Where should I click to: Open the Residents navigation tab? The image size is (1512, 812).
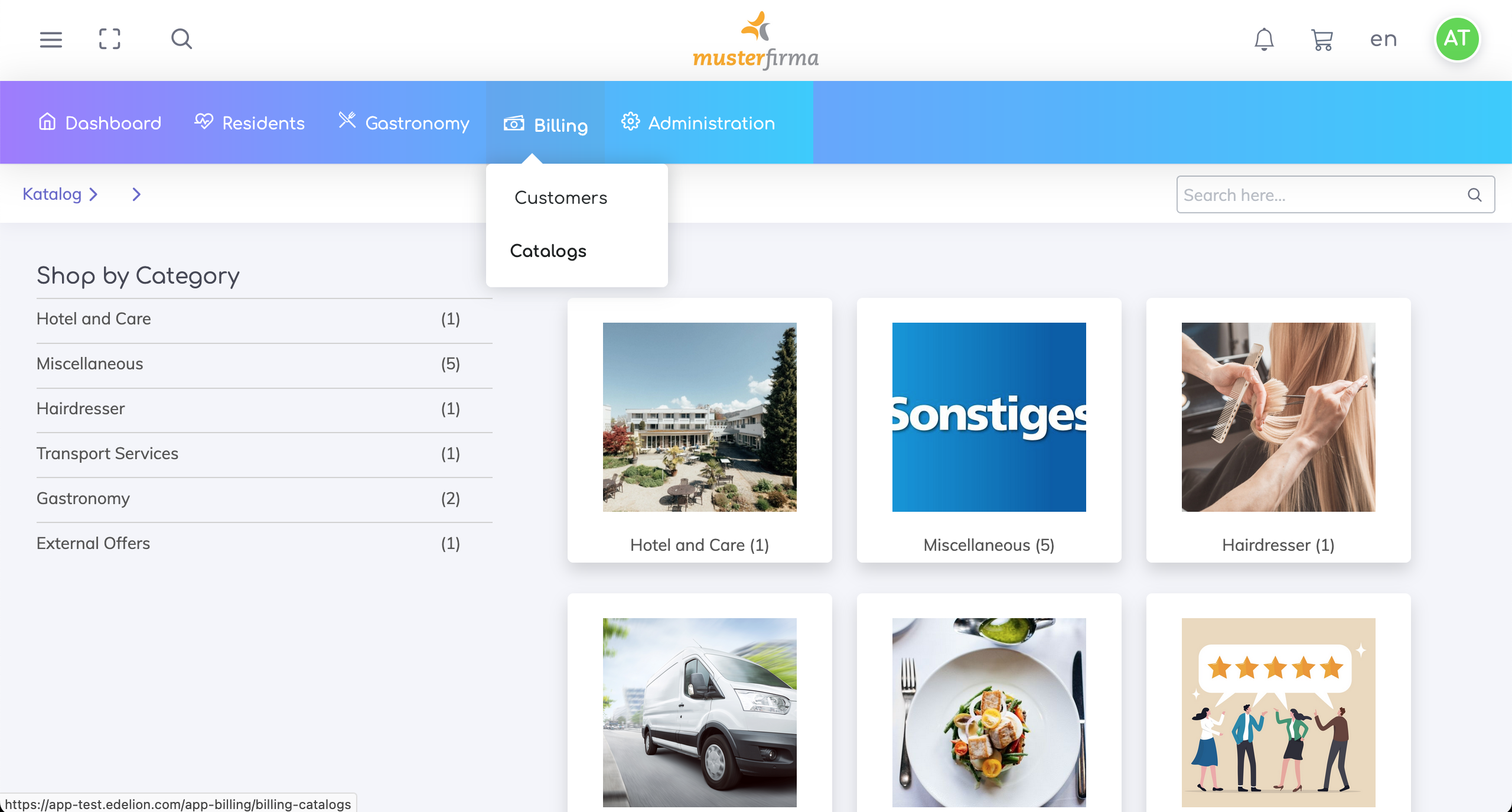[x=250, y=123]
